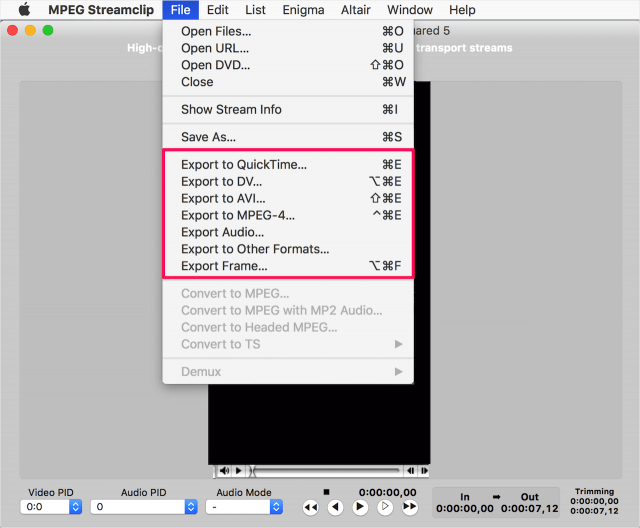
Task: Select Export to DV...
Action: (x=288, y=181)
